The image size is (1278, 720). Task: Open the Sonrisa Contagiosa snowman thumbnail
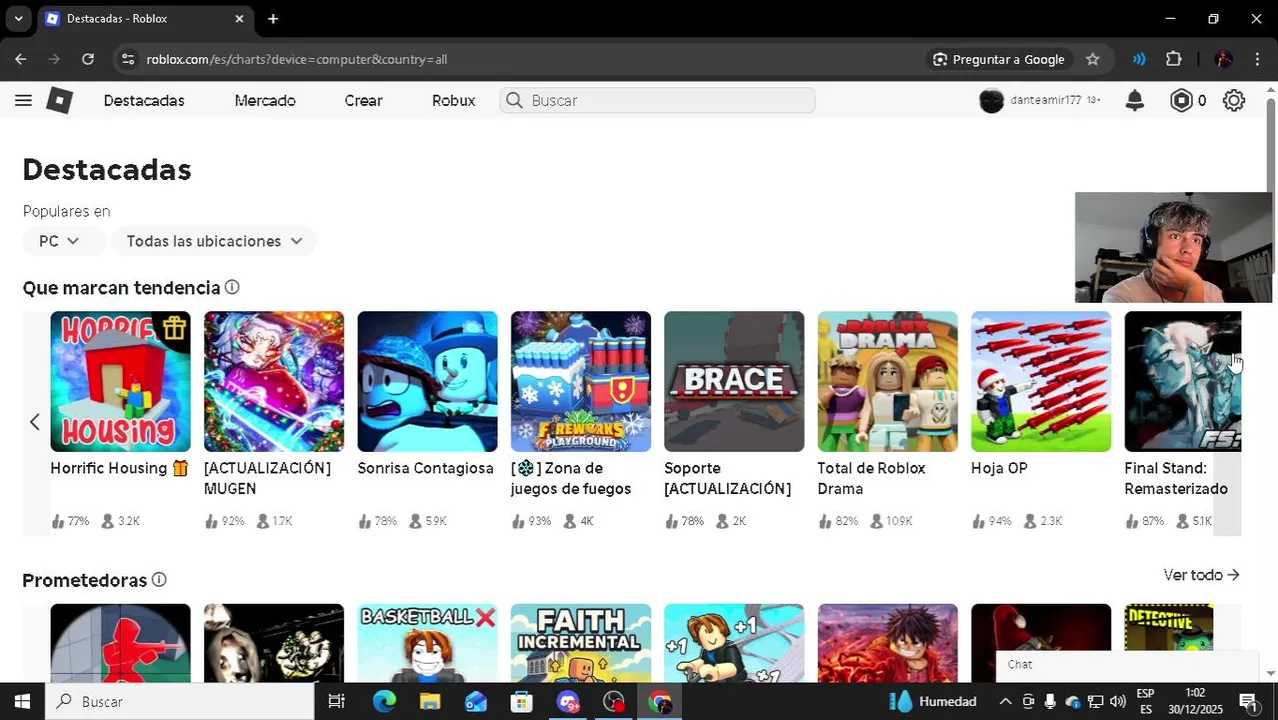427,381
